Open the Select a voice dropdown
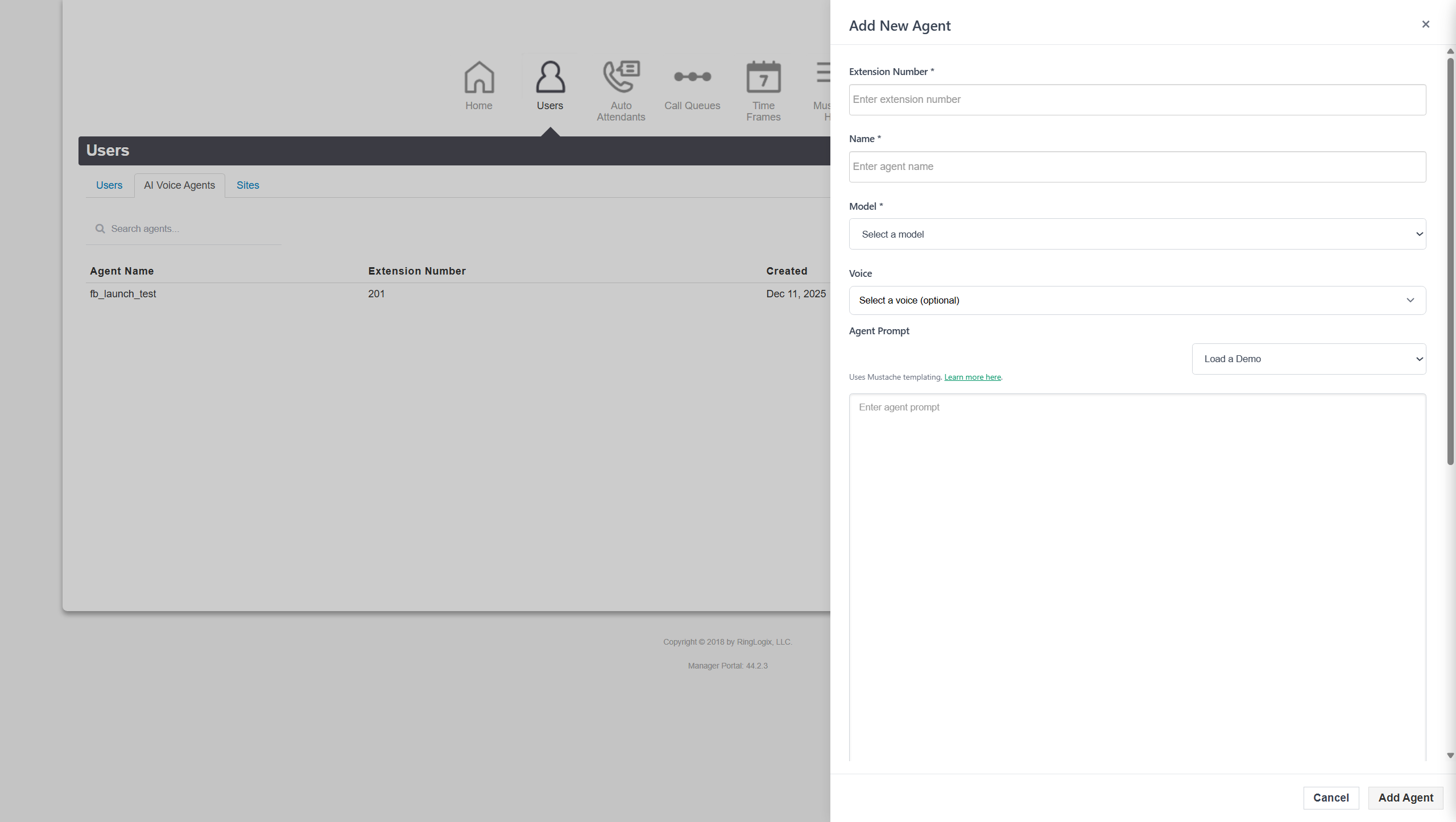The height and width of the screenshot is (822, 1456). pyautogui.click(x=1137, y=301)
